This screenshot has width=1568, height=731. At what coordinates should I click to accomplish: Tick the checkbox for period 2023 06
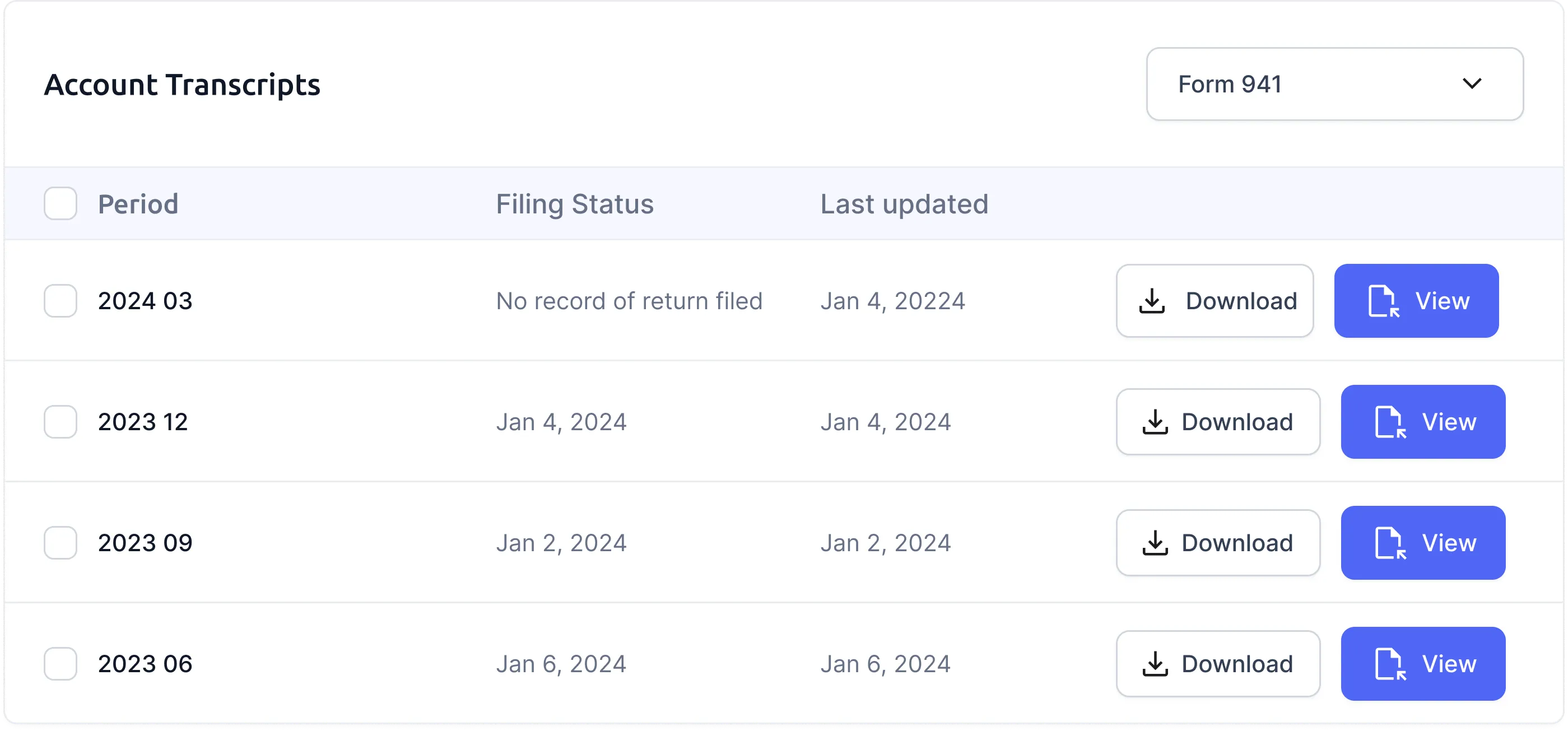(x=61, y=664)
